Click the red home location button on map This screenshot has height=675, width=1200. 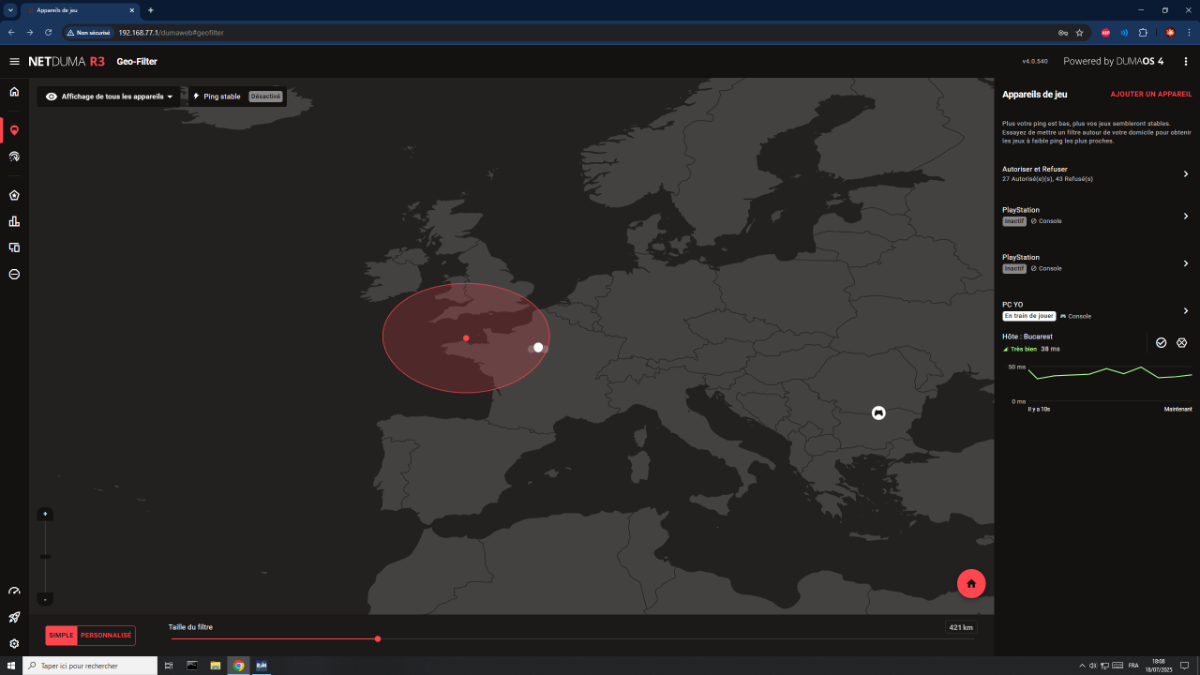(x=971, y=584)
